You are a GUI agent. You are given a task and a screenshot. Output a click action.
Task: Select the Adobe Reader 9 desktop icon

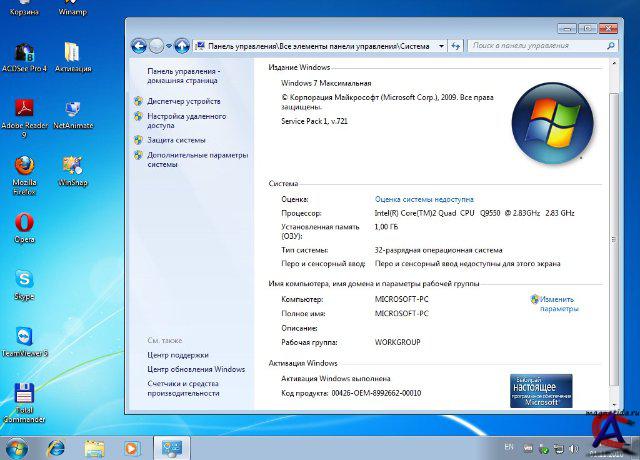[24, 109]
